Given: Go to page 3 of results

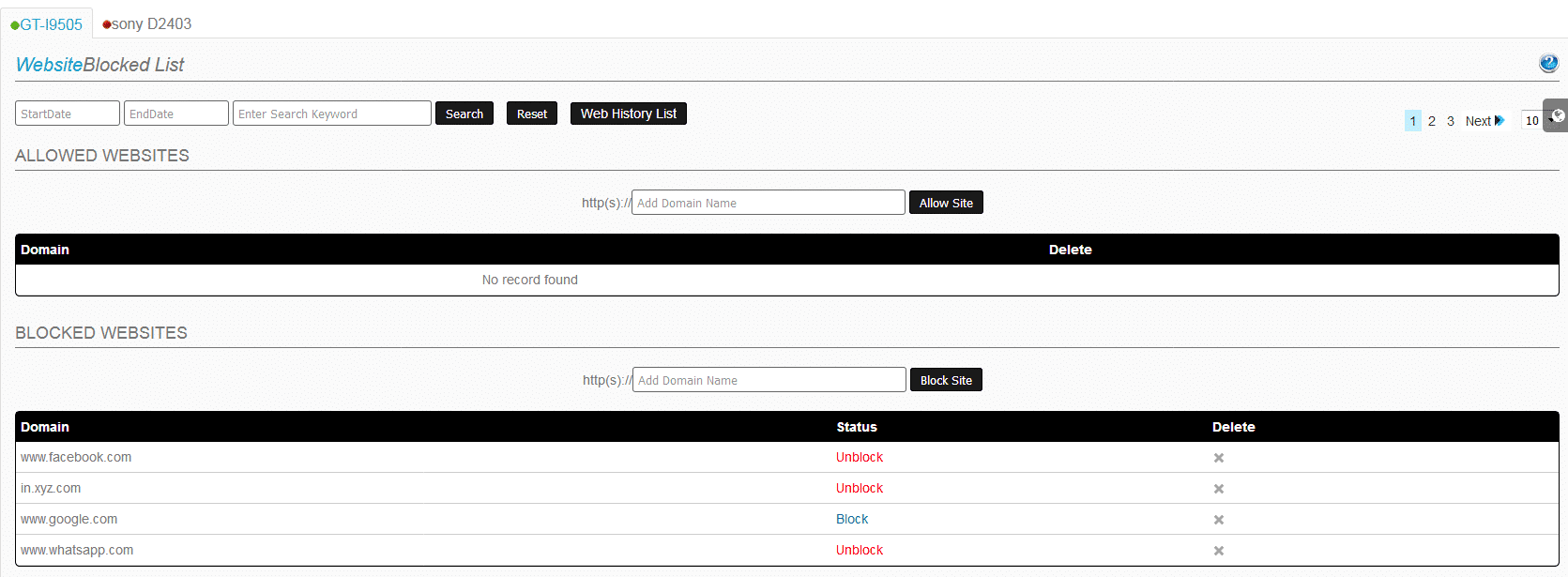Looking at the screenshot, I should (1451, 120).
